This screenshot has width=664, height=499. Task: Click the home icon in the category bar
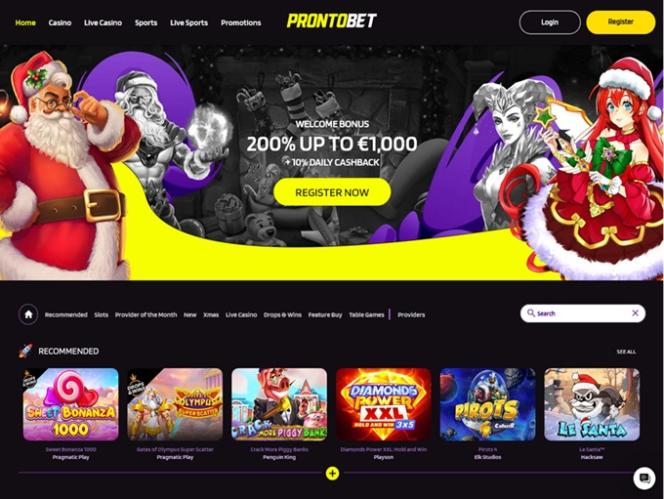28,314
